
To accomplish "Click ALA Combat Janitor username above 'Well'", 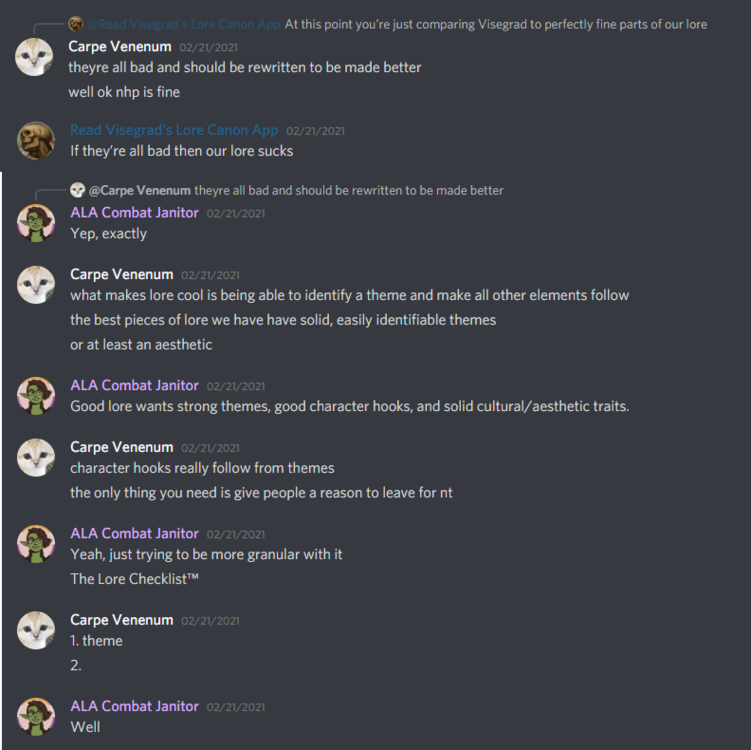I will [x=135, y=706].
